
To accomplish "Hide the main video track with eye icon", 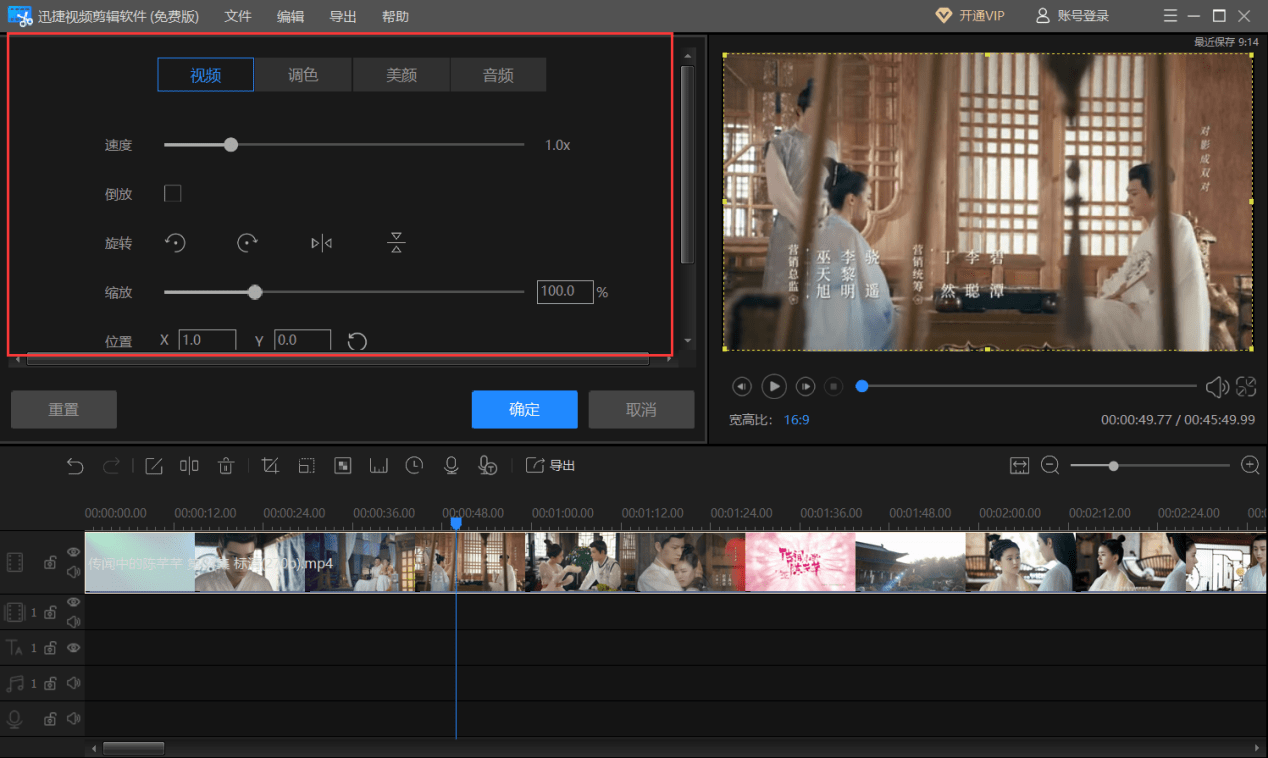I will [74, 552].
